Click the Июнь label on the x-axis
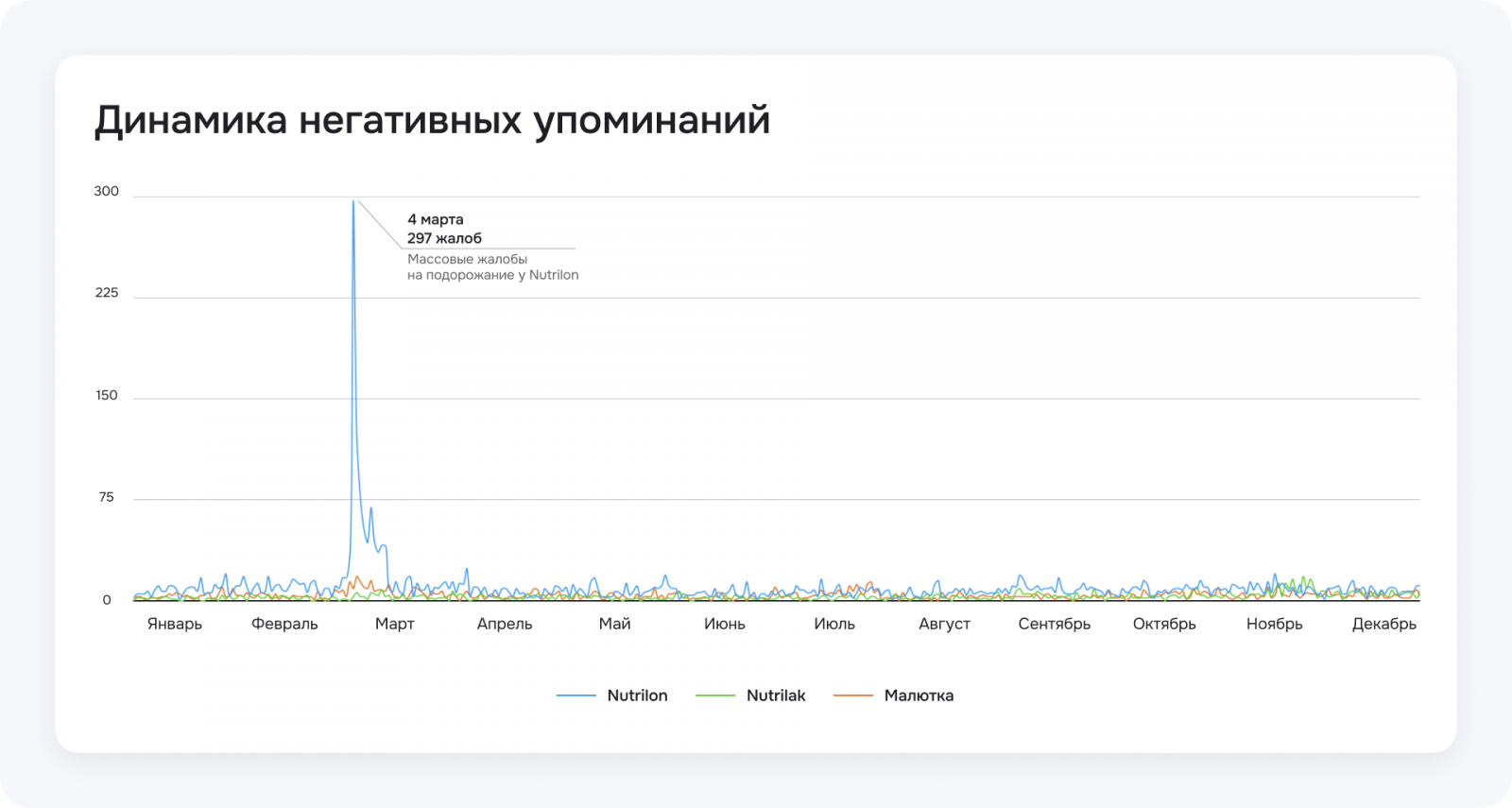The image size is (1512, 808). [x=725, y=624]
